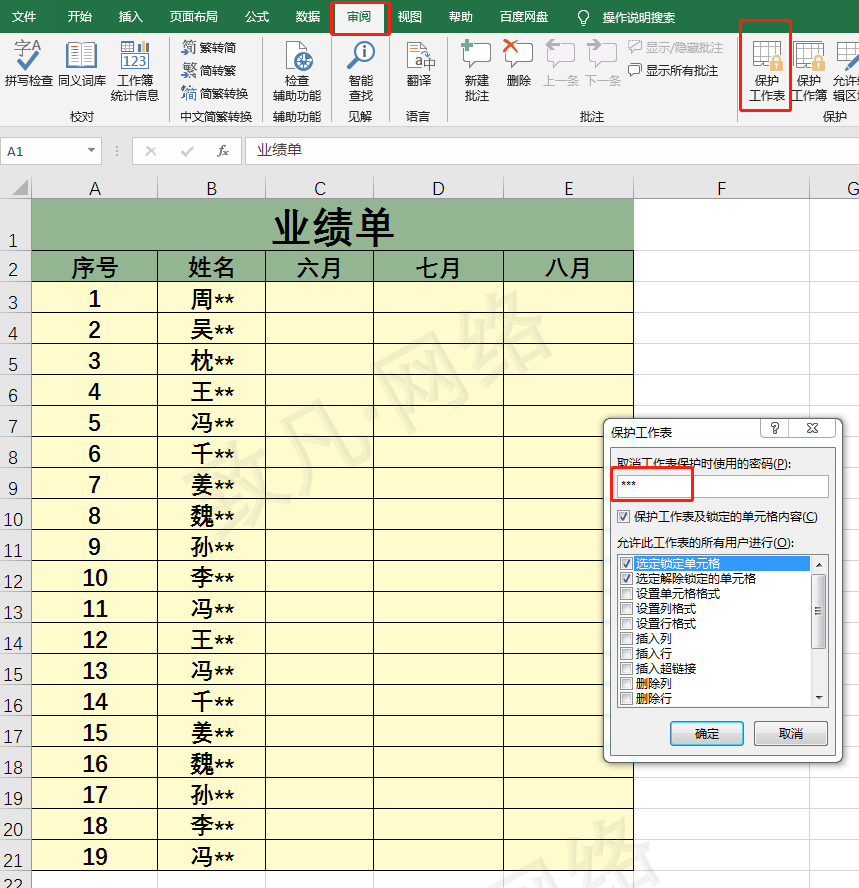
Task: Delete the comment with 删除 icon
Action: click(x=518, y=54)
